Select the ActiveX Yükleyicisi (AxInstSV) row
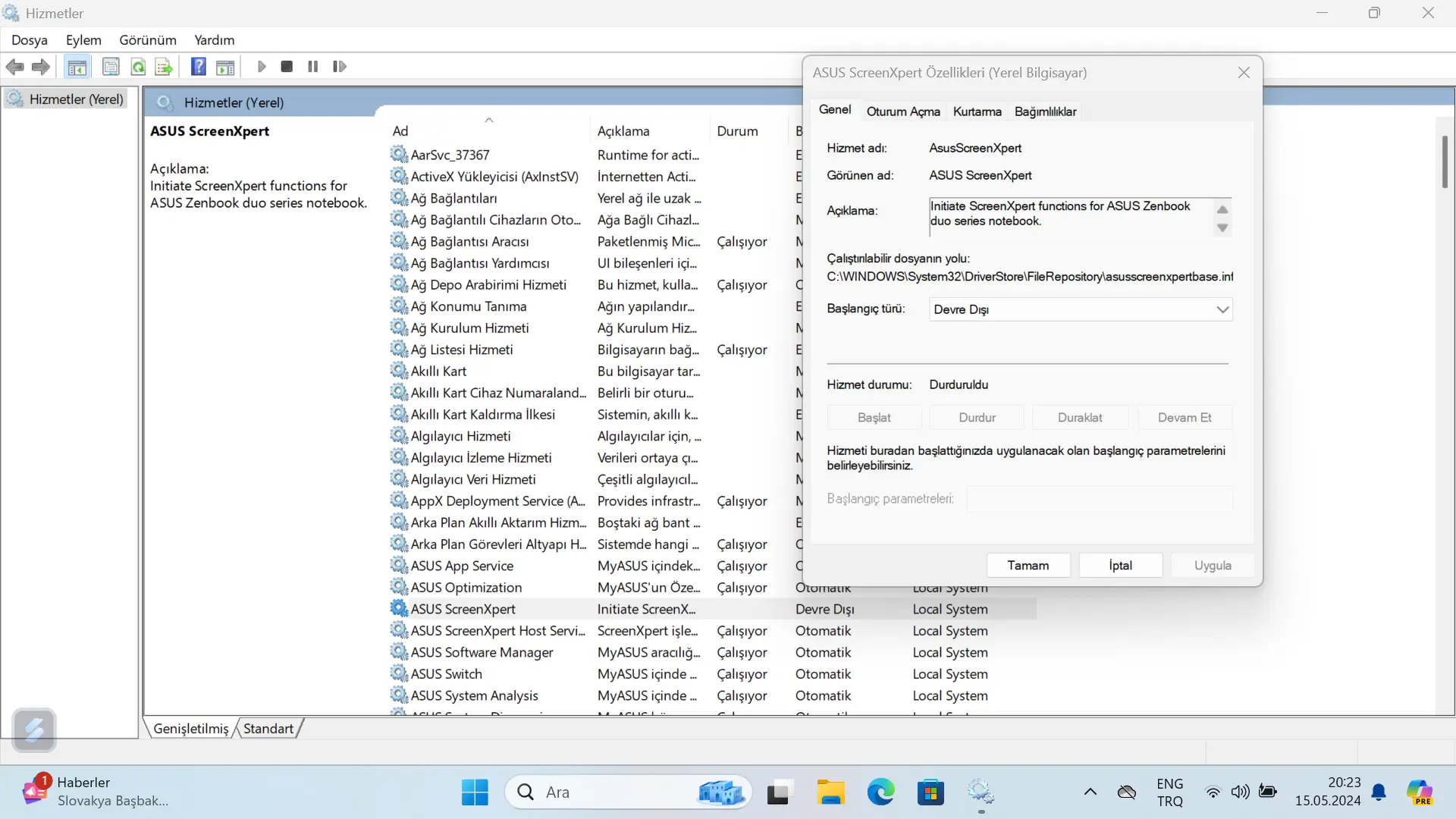The width and height of the screenshot is (1456, 819). [x=595, y=177]
